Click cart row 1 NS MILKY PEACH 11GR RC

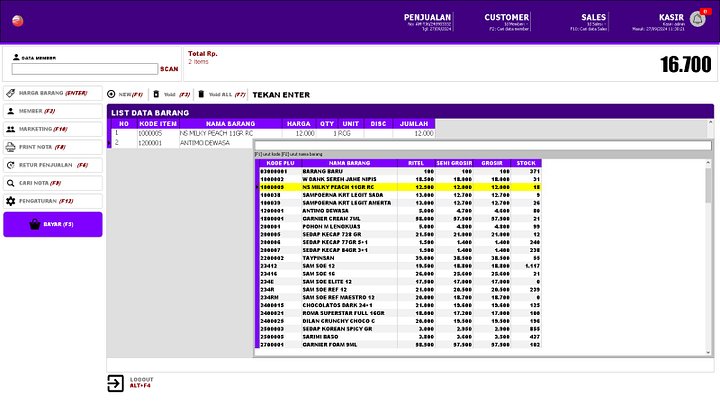pos(273,133)
